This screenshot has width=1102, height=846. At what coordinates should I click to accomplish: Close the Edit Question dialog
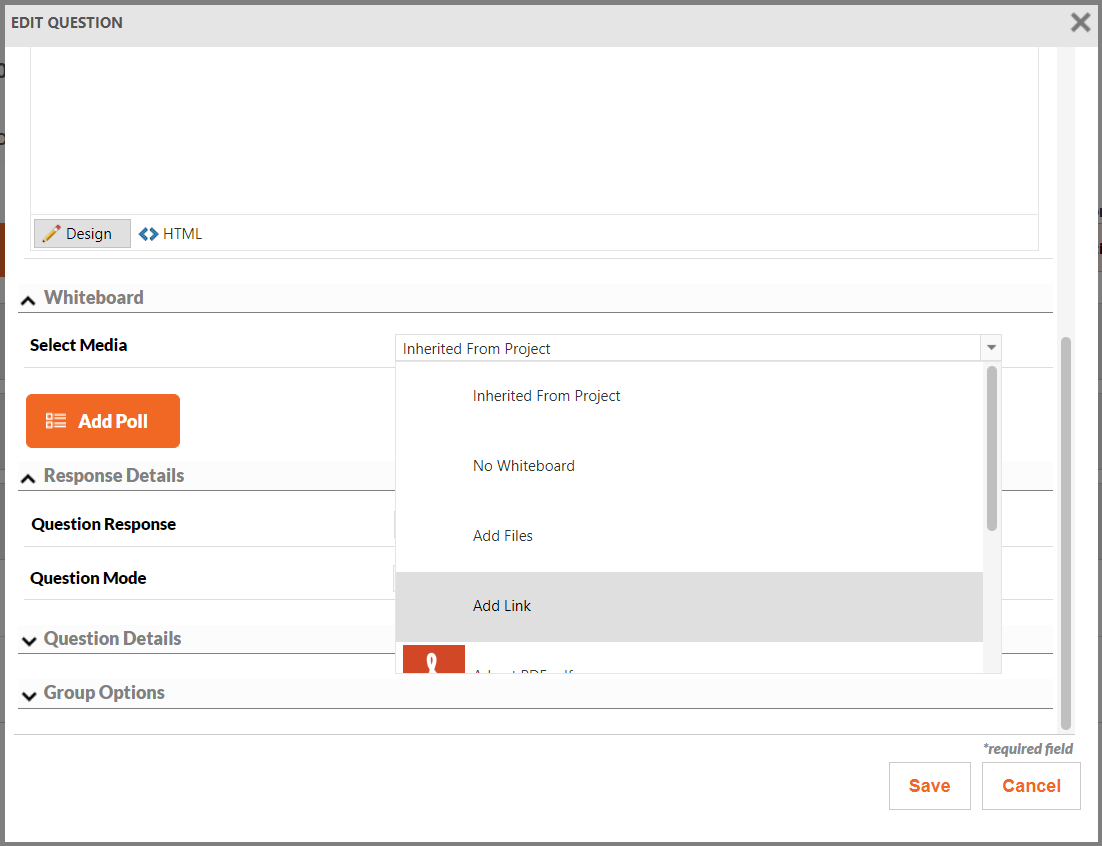1080,22
